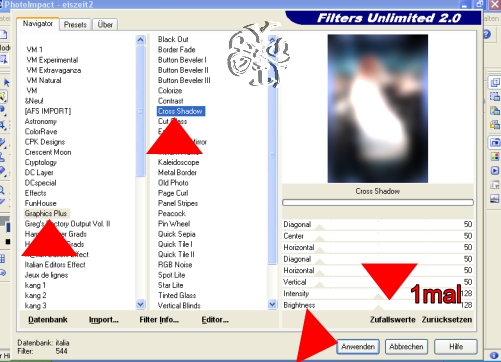The width and height of the screenshot is (501, 362).
Task: Choose the RGB Noise filter
Action: [x=175, y=265]
